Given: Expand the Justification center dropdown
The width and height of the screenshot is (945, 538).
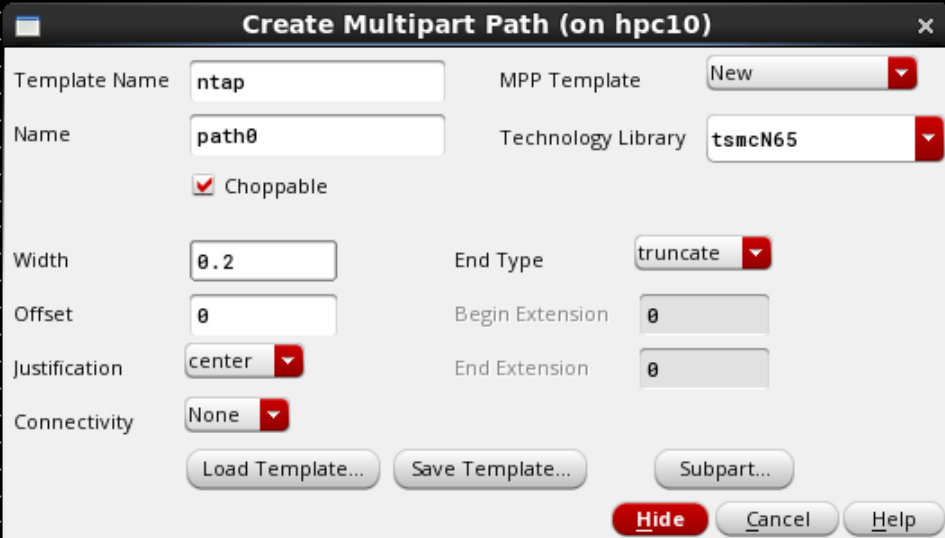Looking at the screenshot, I should tap(244, 361).
